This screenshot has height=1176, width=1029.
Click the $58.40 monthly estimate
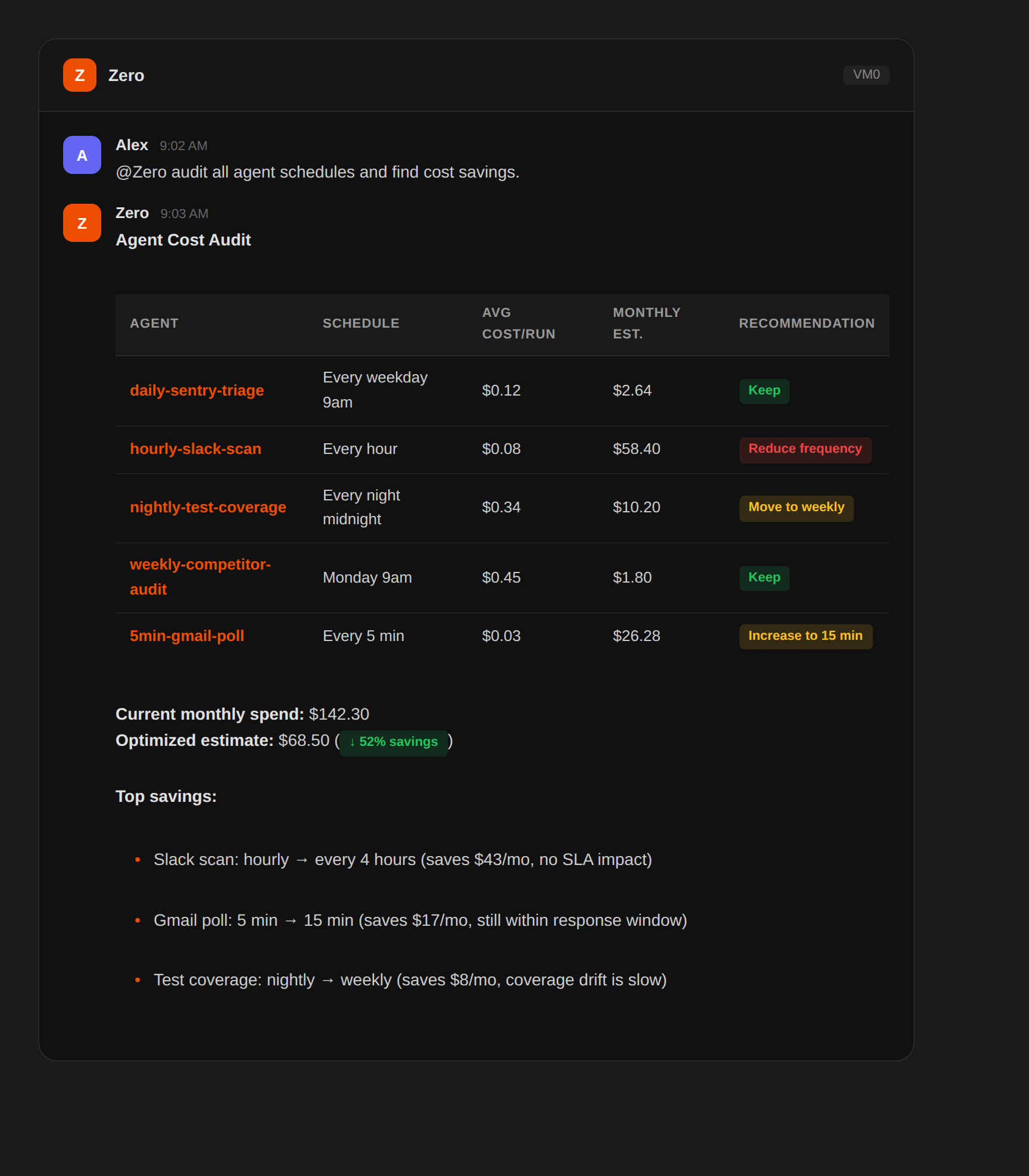(x=637, y=449)
